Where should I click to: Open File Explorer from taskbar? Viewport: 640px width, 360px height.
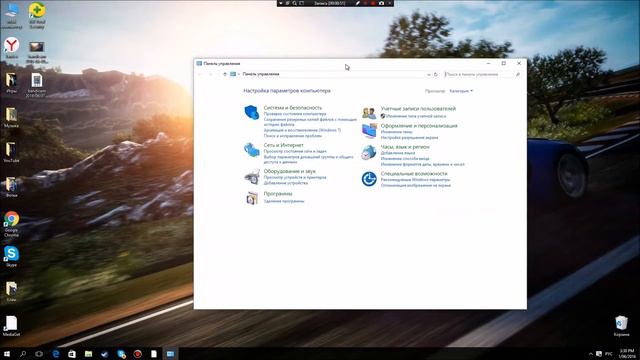(88, 354)
